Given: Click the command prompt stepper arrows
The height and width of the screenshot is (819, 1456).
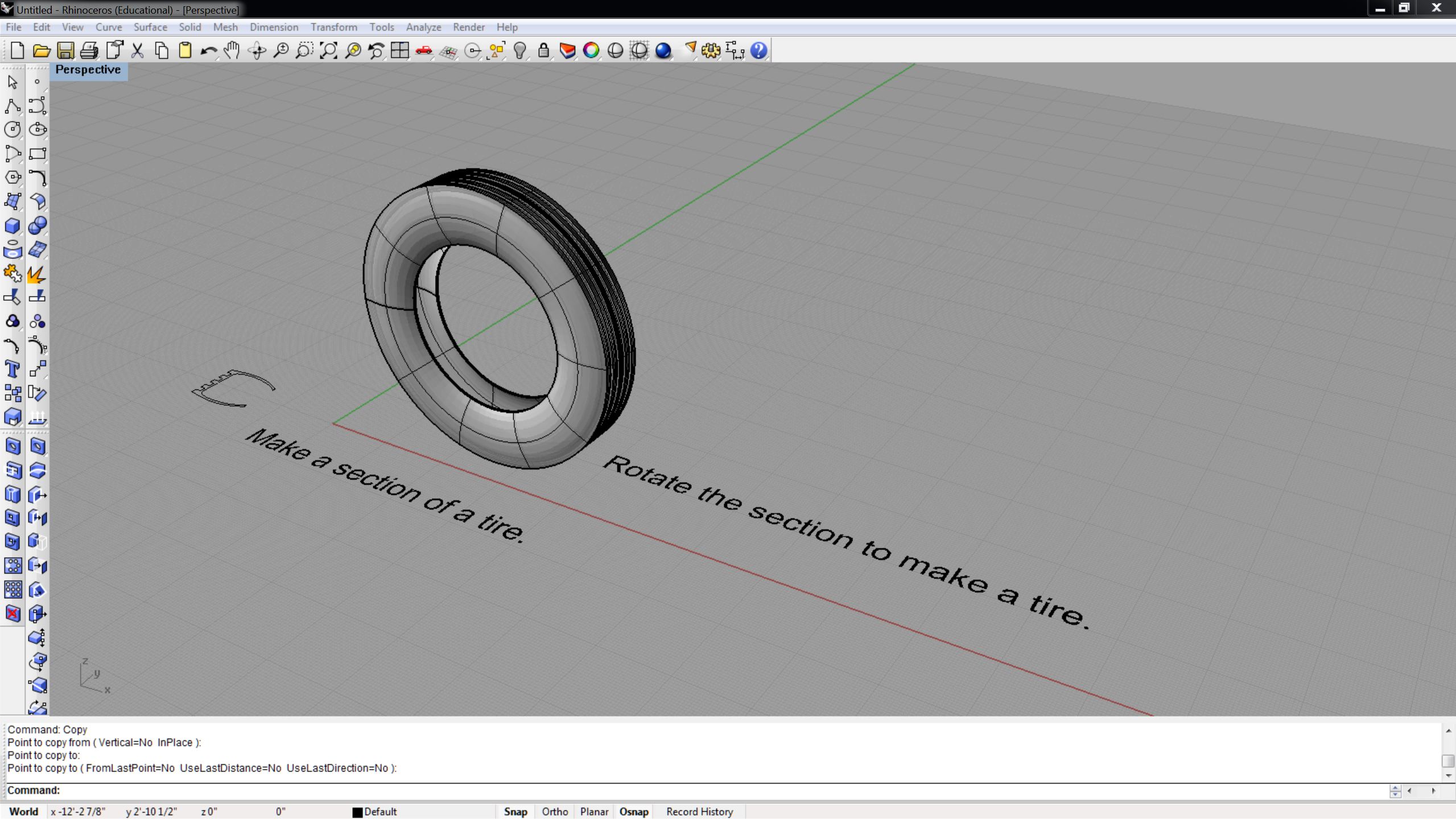Looking at the screenshot, I should 1395,791.
